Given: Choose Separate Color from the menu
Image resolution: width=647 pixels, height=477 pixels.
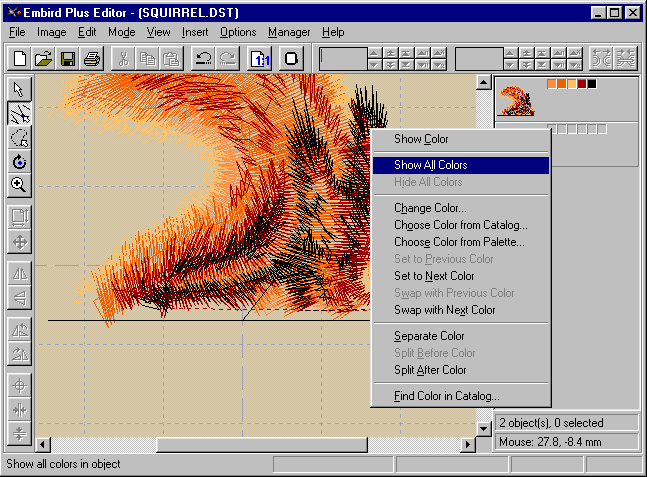Looking at the screenshot, I should coord(461,336).
